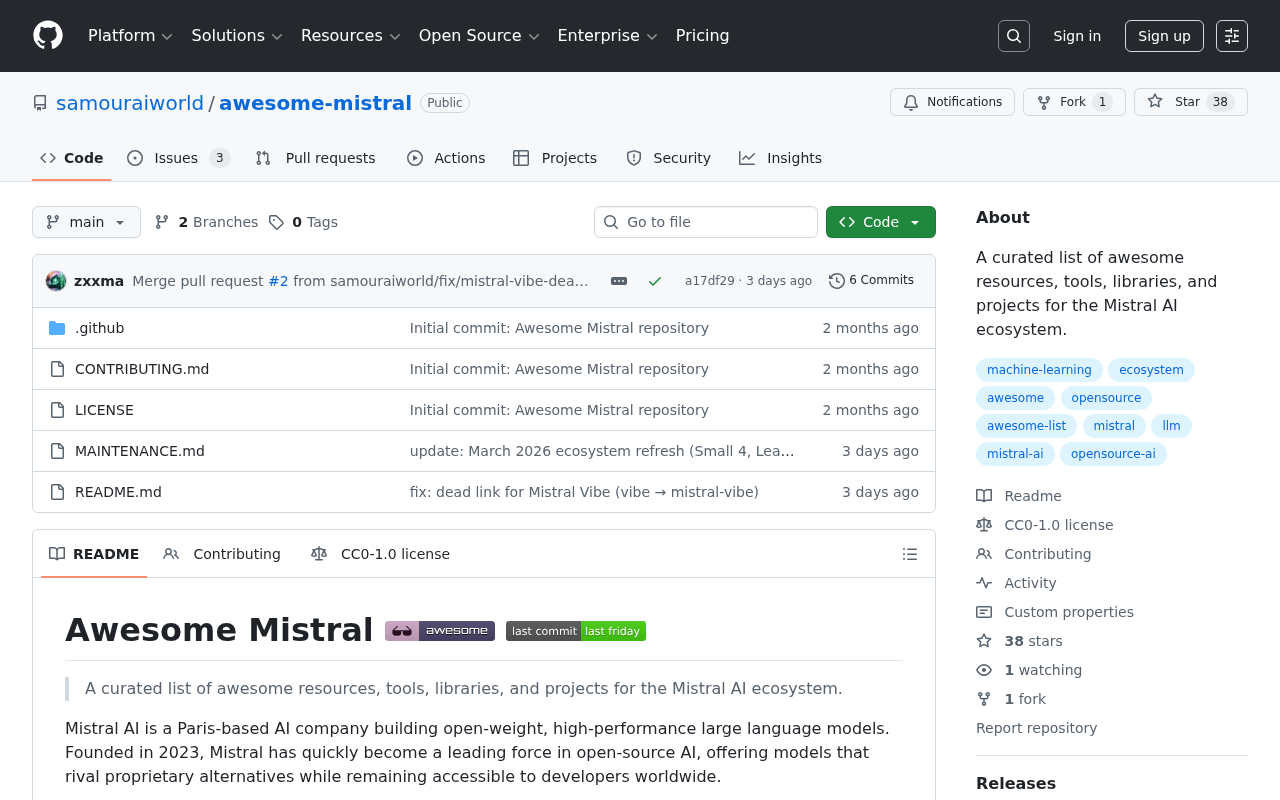Click the verified commit checkmark
The image size is (1280, 800).
coord(655,281)
